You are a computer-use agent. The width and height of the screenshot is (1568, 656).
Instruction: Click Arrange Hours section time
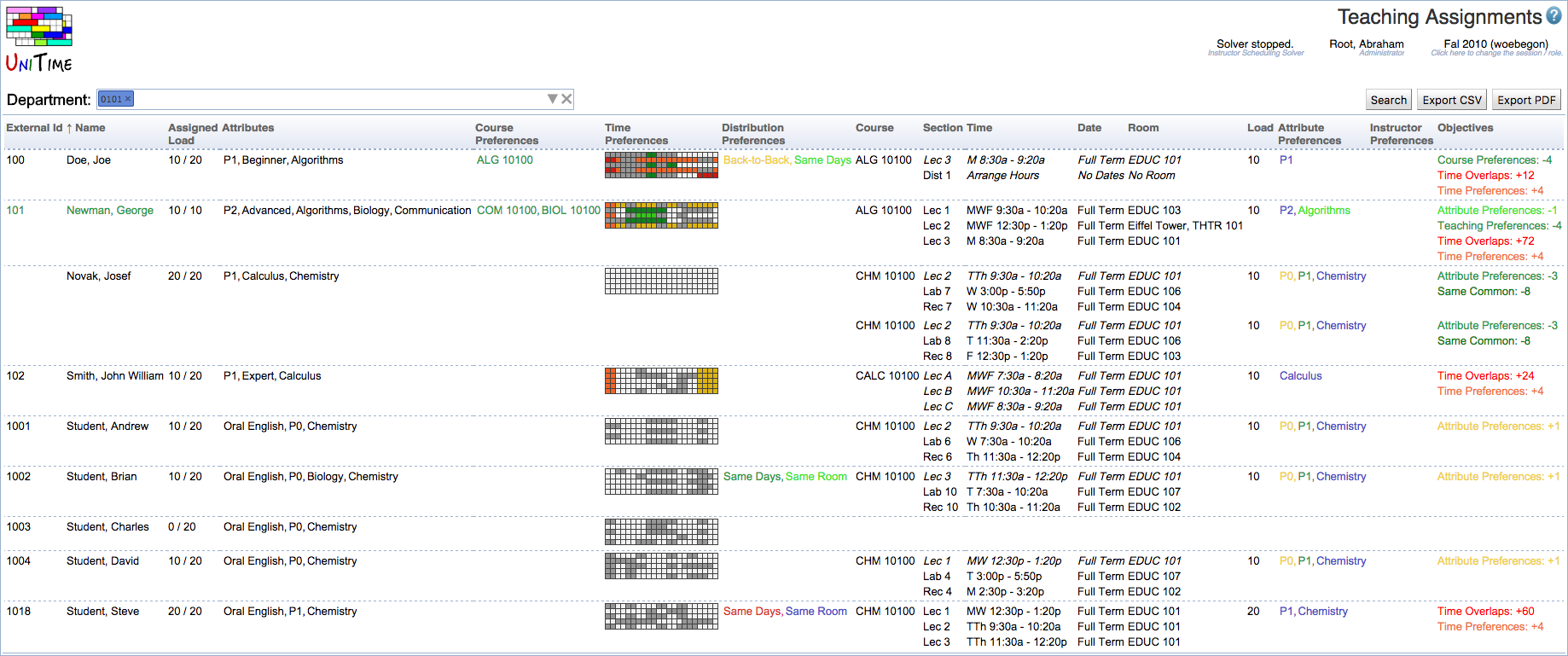click(1002, 175)
